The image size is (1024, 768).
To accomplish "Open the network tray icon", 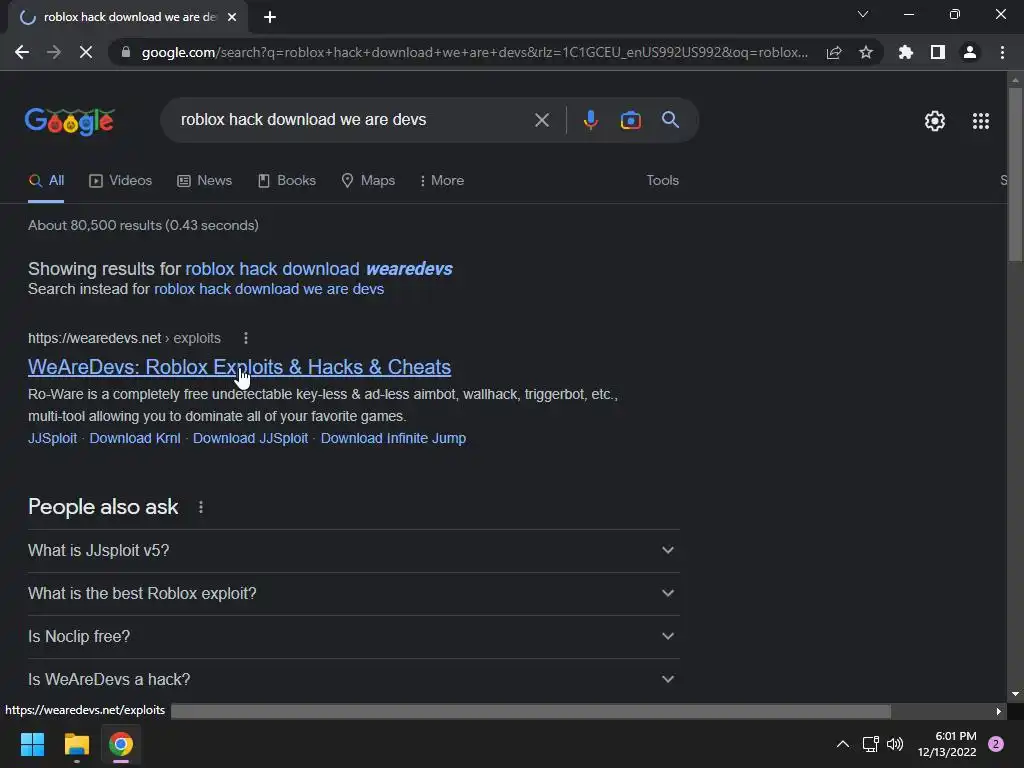I will [871, 744].
